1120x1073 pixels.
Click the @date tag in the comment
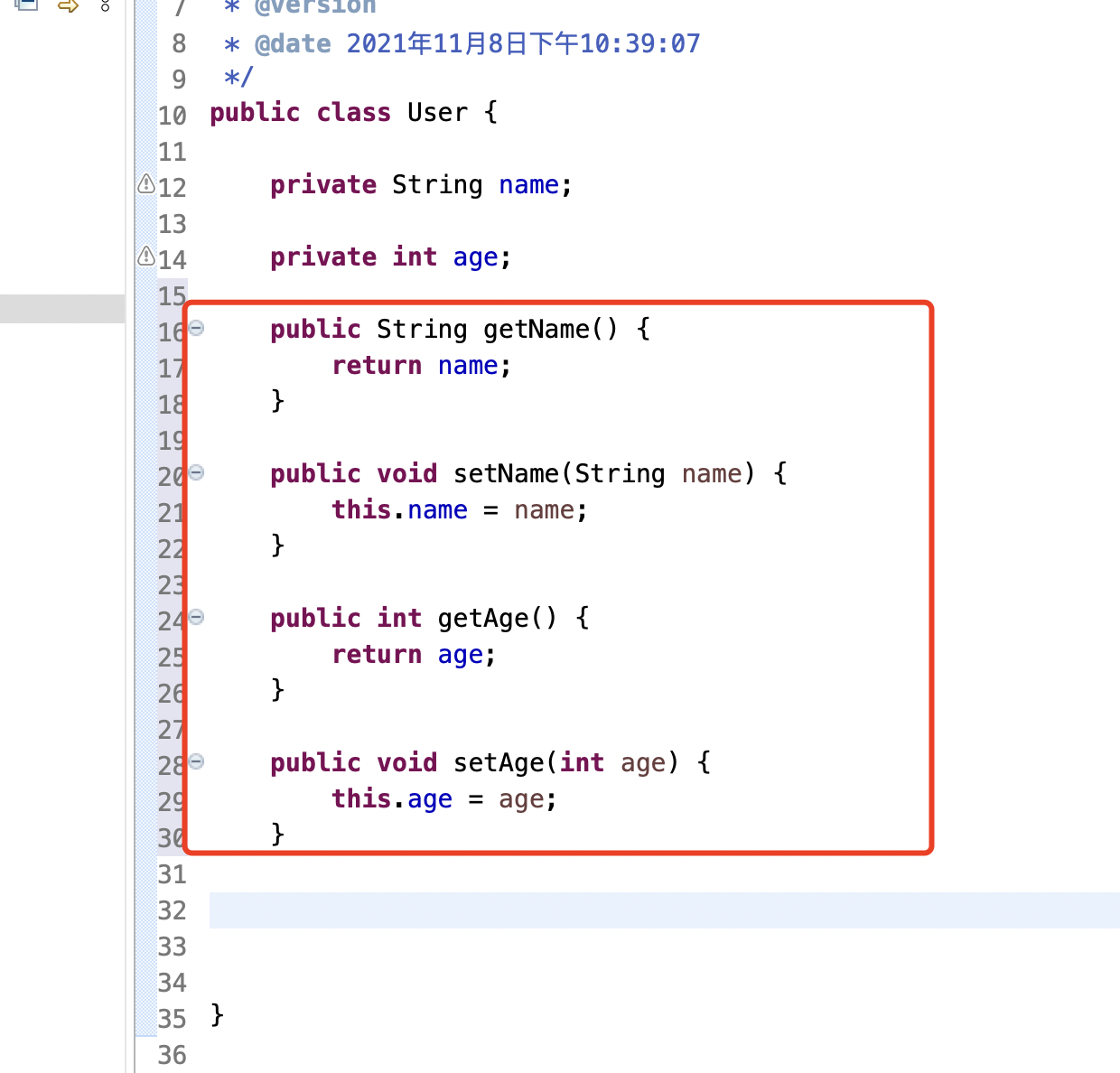point(293,43)
